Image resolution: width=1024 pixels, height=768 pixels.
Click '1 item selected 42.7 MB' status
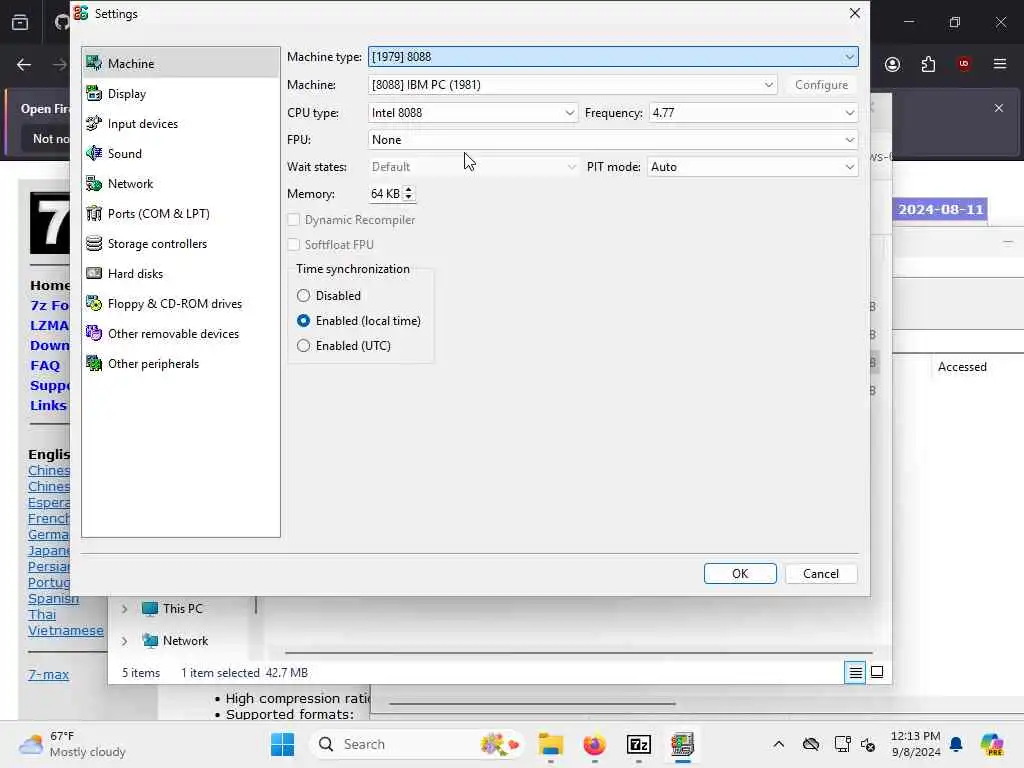244,673
